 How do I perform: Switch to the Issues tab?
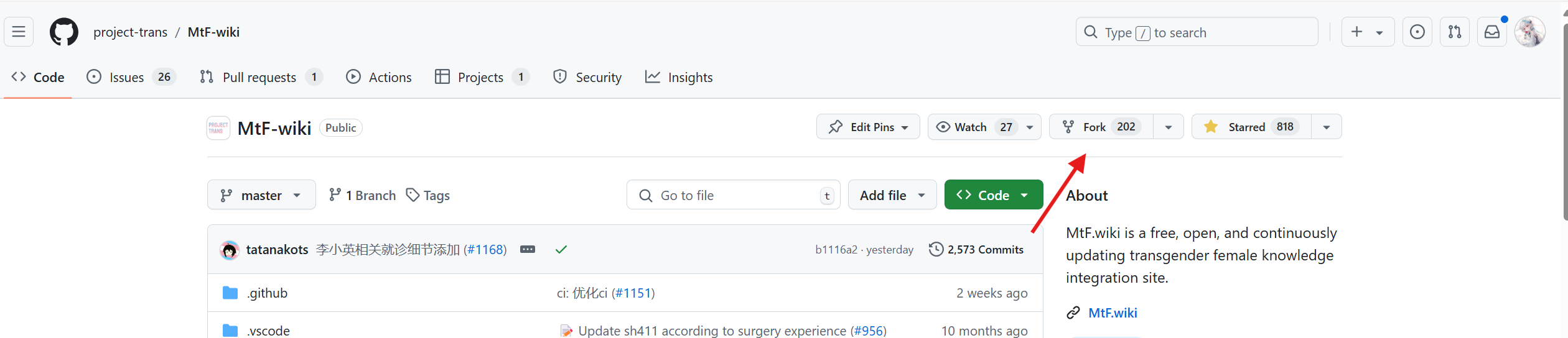127,77
